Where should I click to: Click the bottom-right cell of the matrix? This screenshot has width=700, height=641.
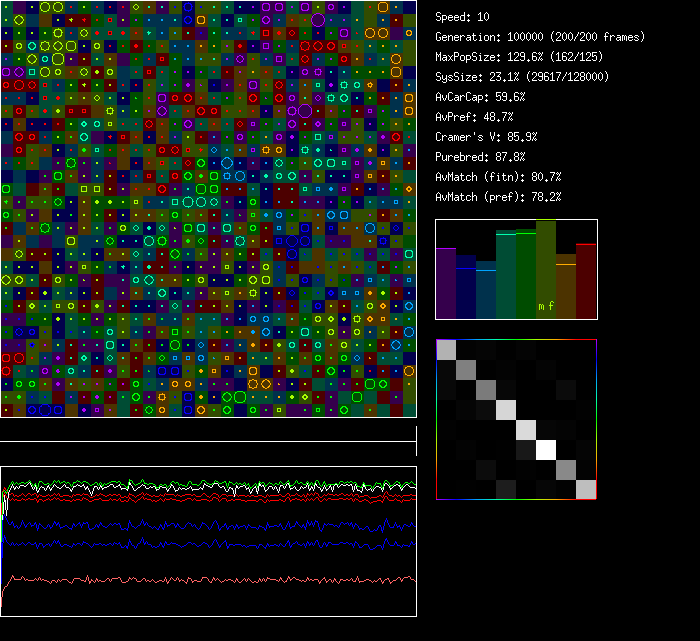point(586,489)
